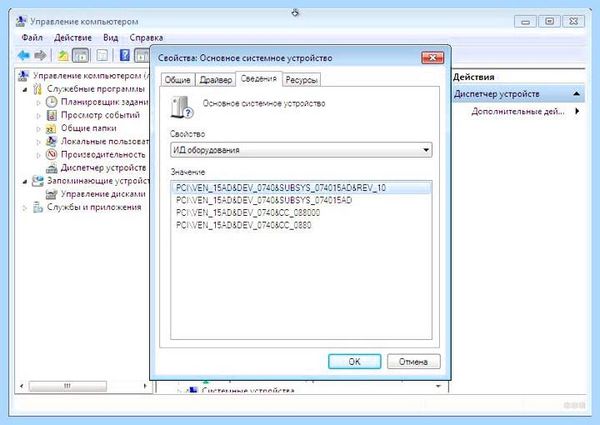
Task: Click the Диспетчер устройств tree icon
Action: pyautogui.click(x=51, y=168)
